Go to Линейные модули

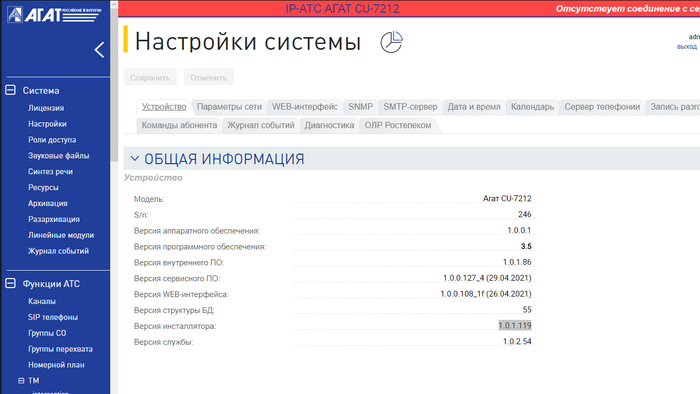click(61, 235)
